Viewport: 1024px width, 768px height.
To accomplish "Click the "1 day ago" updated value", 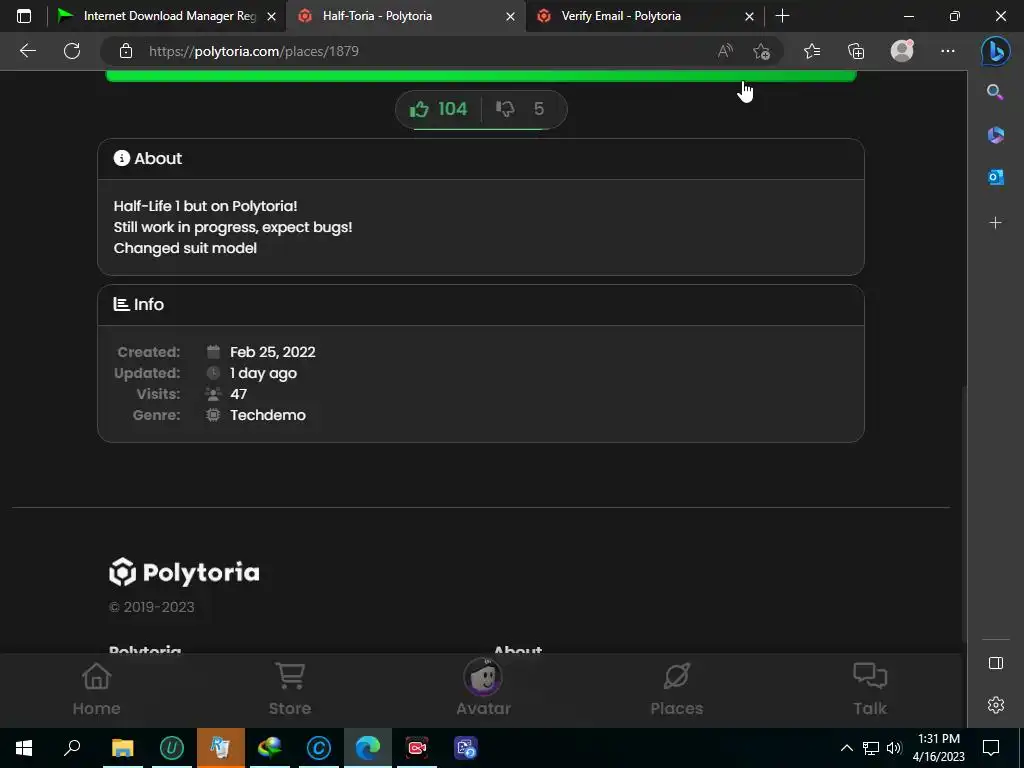I will pos(263,373).
